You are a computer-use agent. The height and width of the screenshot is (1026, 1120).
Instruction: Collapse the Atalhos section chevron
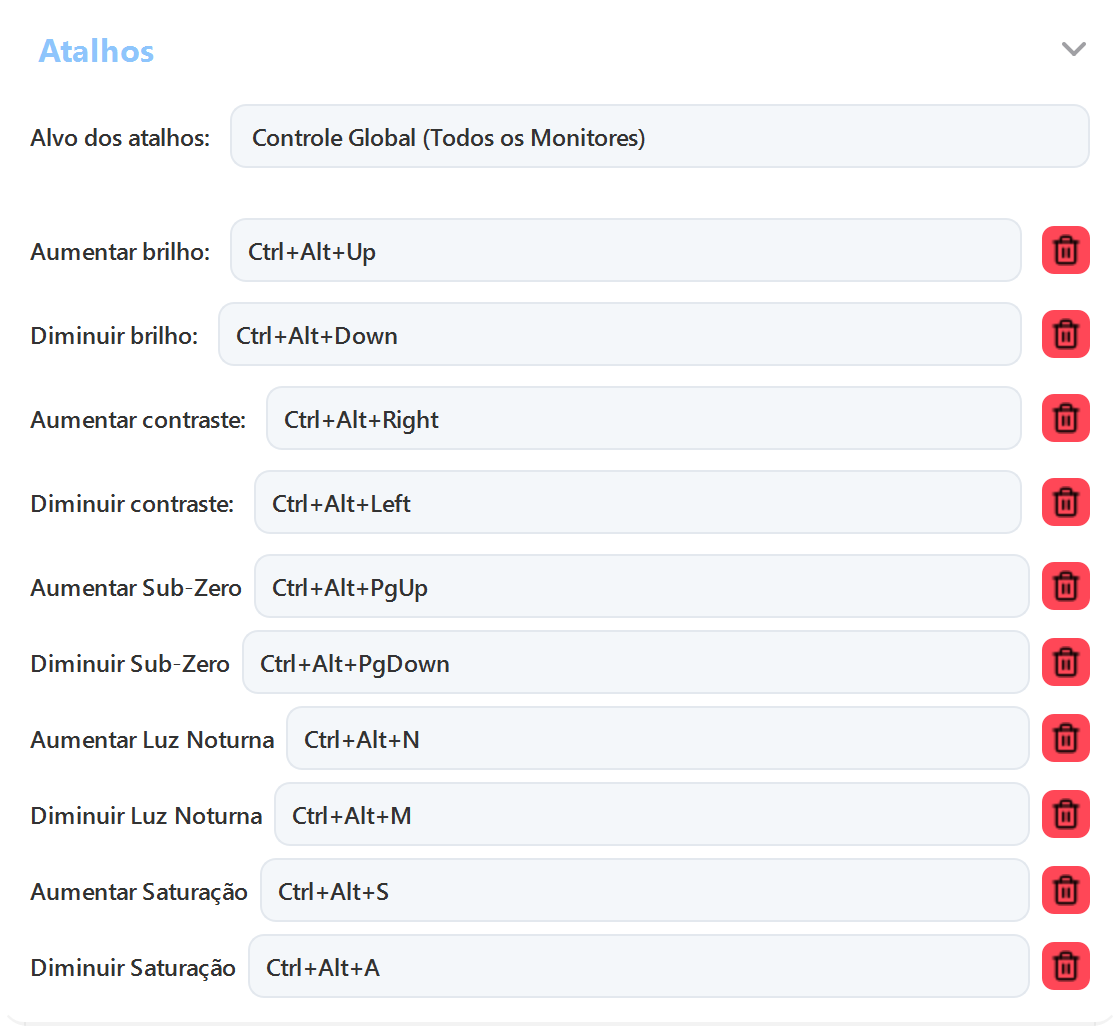coord(1074,49)
